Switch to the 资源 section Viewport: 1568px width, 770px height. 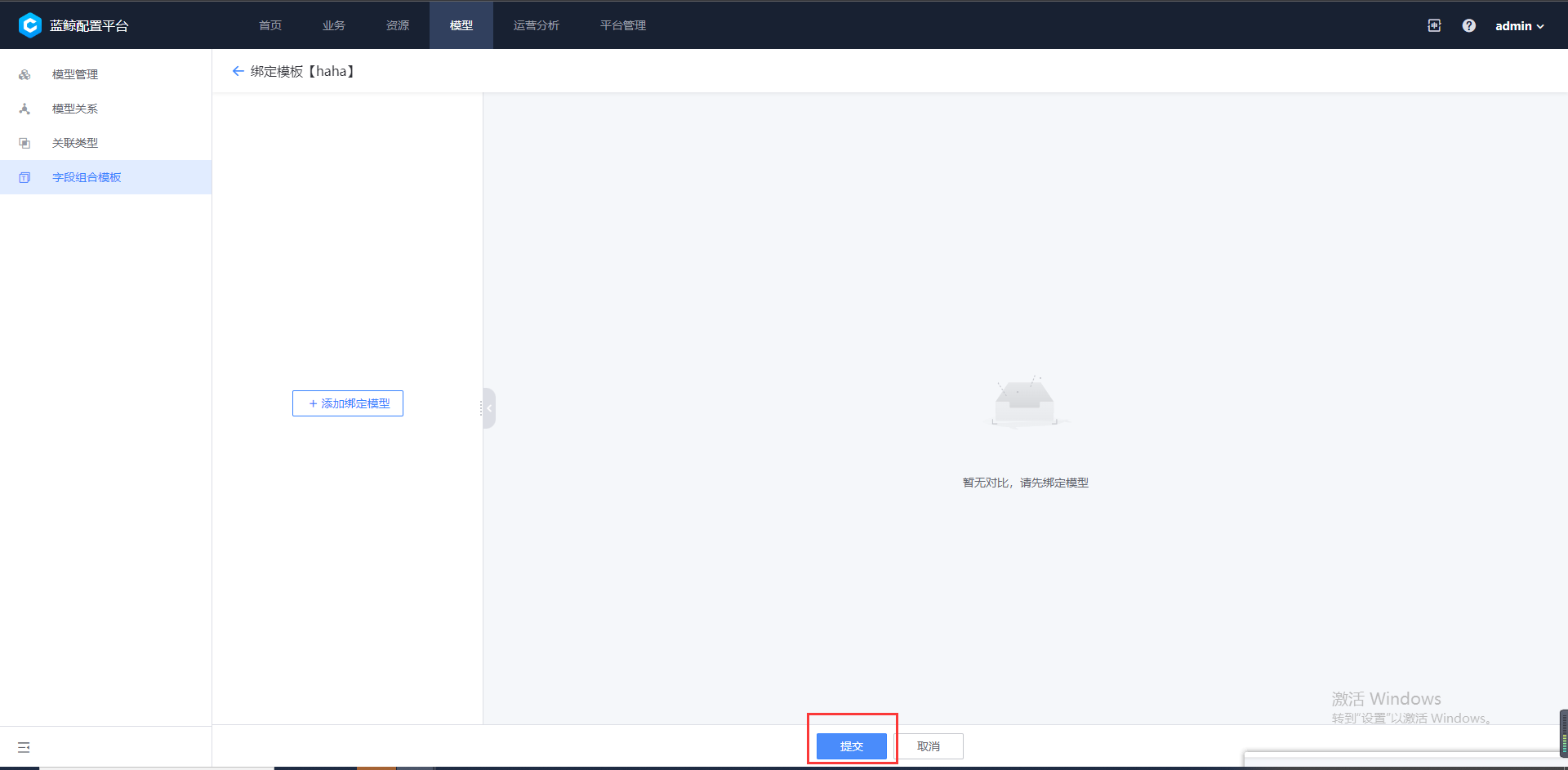397,25
